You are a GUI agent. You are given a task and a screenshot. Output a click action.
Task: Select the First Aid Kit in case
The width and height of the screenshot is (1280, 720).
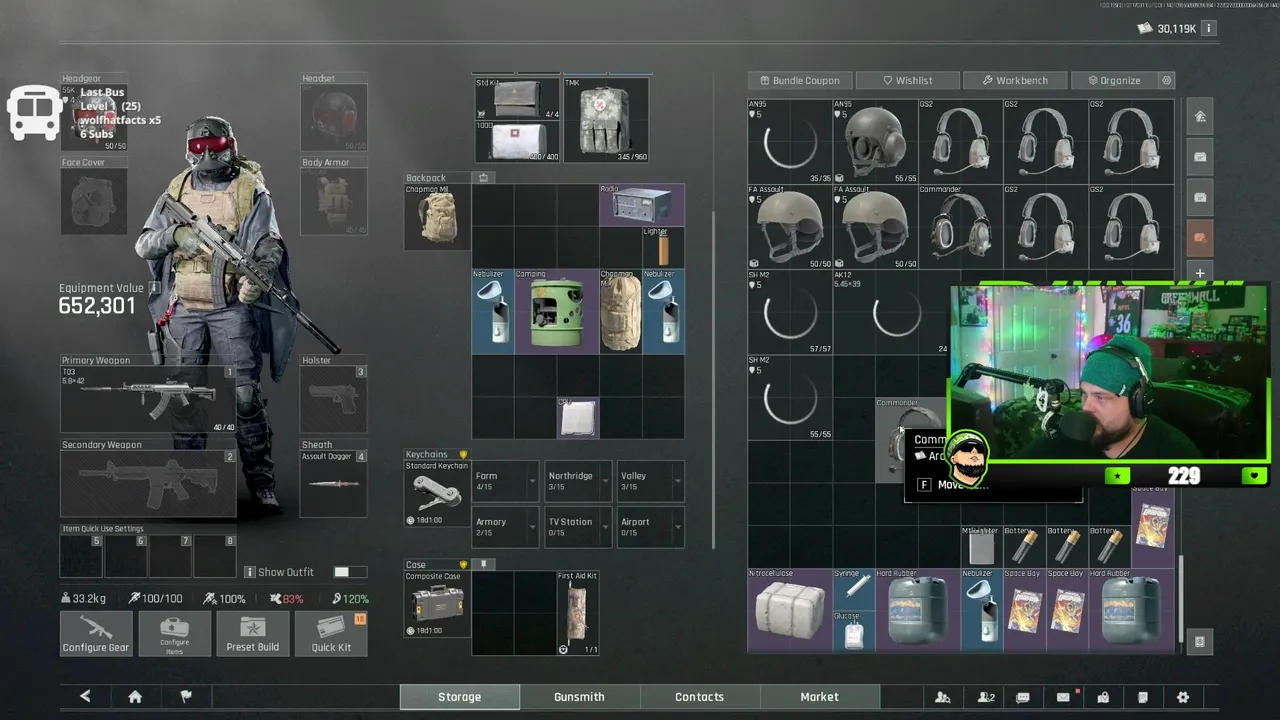pyautogui.click(x=578, y=613)
